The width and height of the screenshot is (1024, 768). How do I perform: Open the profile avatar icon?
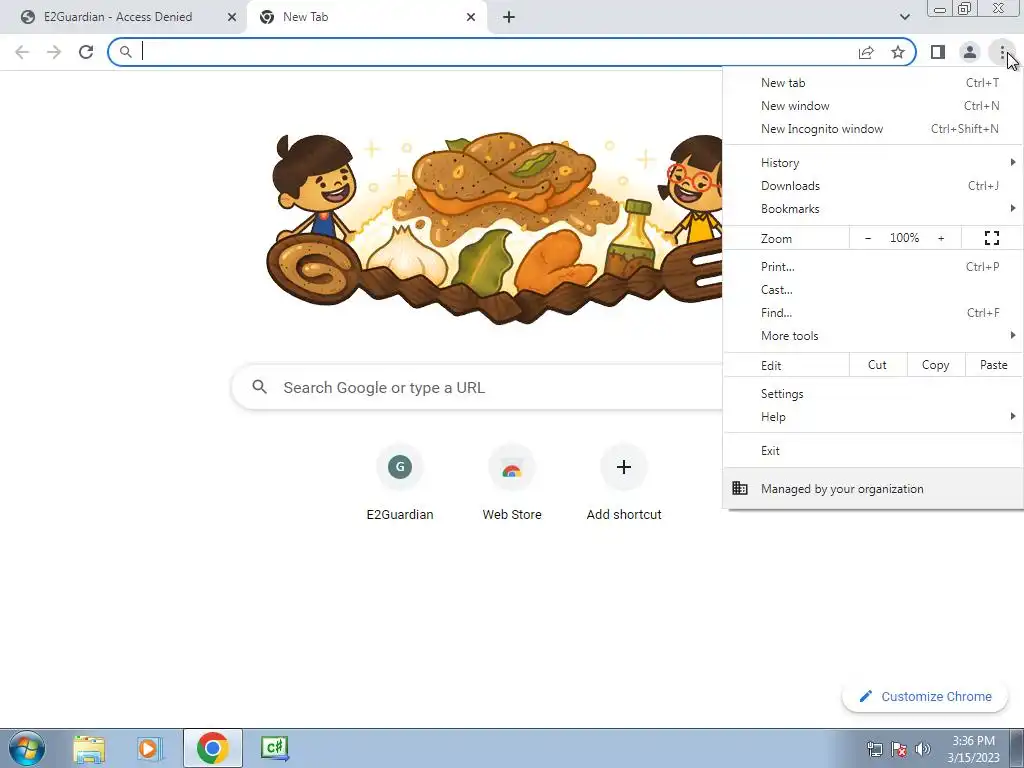tap(970, 52)
